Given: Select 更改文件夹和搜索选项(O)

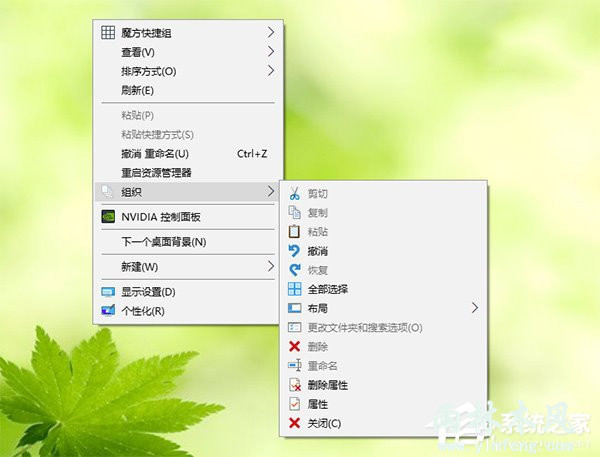Looking at the screenshot, I should pyautogui.click(x=383, y=328).
